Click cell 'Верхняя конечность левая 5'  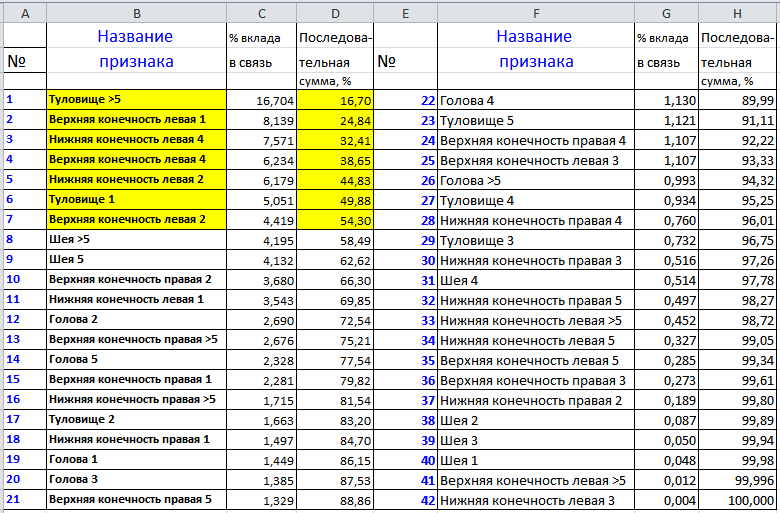click(x=536, y=360)
